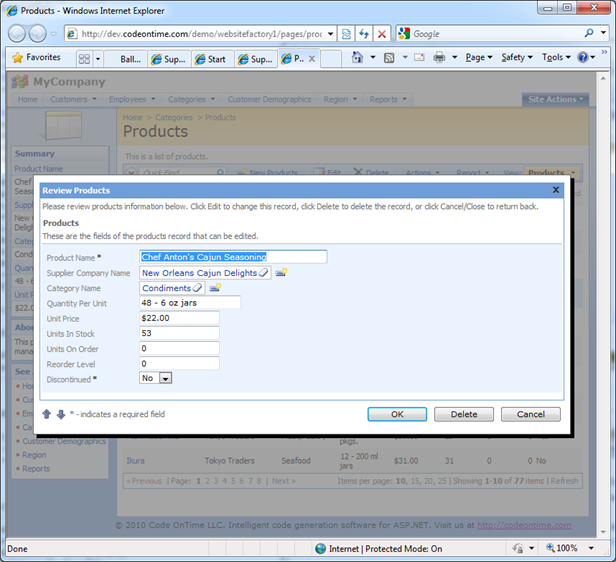Click the search magnifier in Google box
Screen dimensions: 616x562
pyautogui.click(x=589, y=33)
